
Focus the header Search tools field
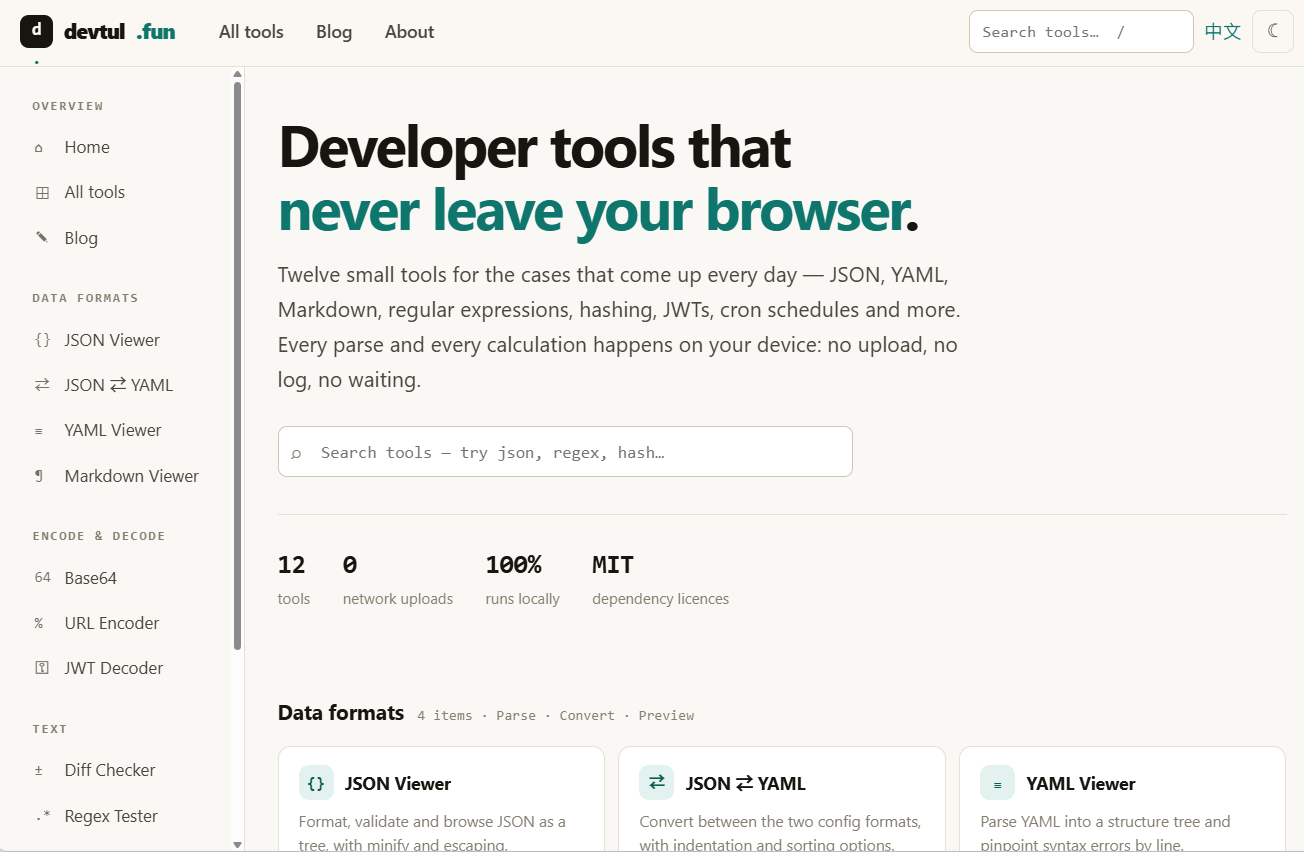(1081, 31)
